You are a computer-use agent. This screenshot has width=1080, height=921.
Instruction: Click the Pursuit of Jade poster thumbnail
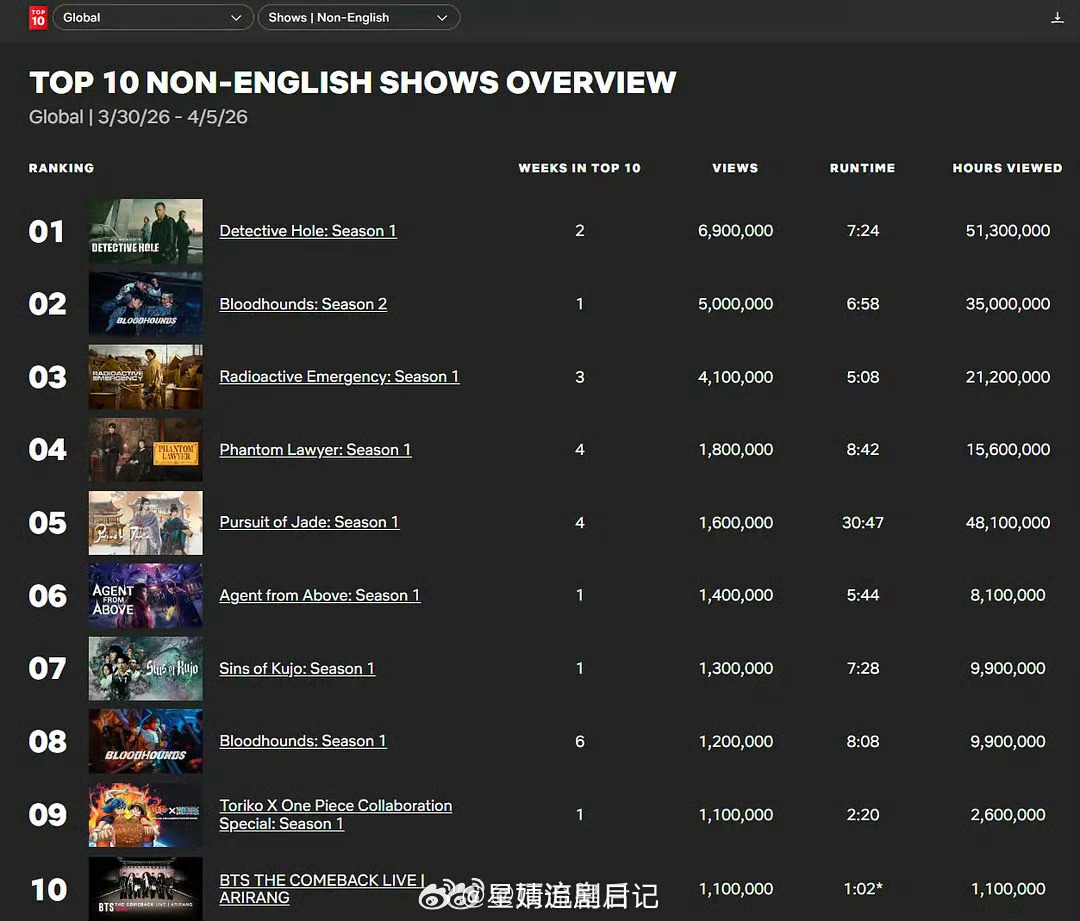145,523
